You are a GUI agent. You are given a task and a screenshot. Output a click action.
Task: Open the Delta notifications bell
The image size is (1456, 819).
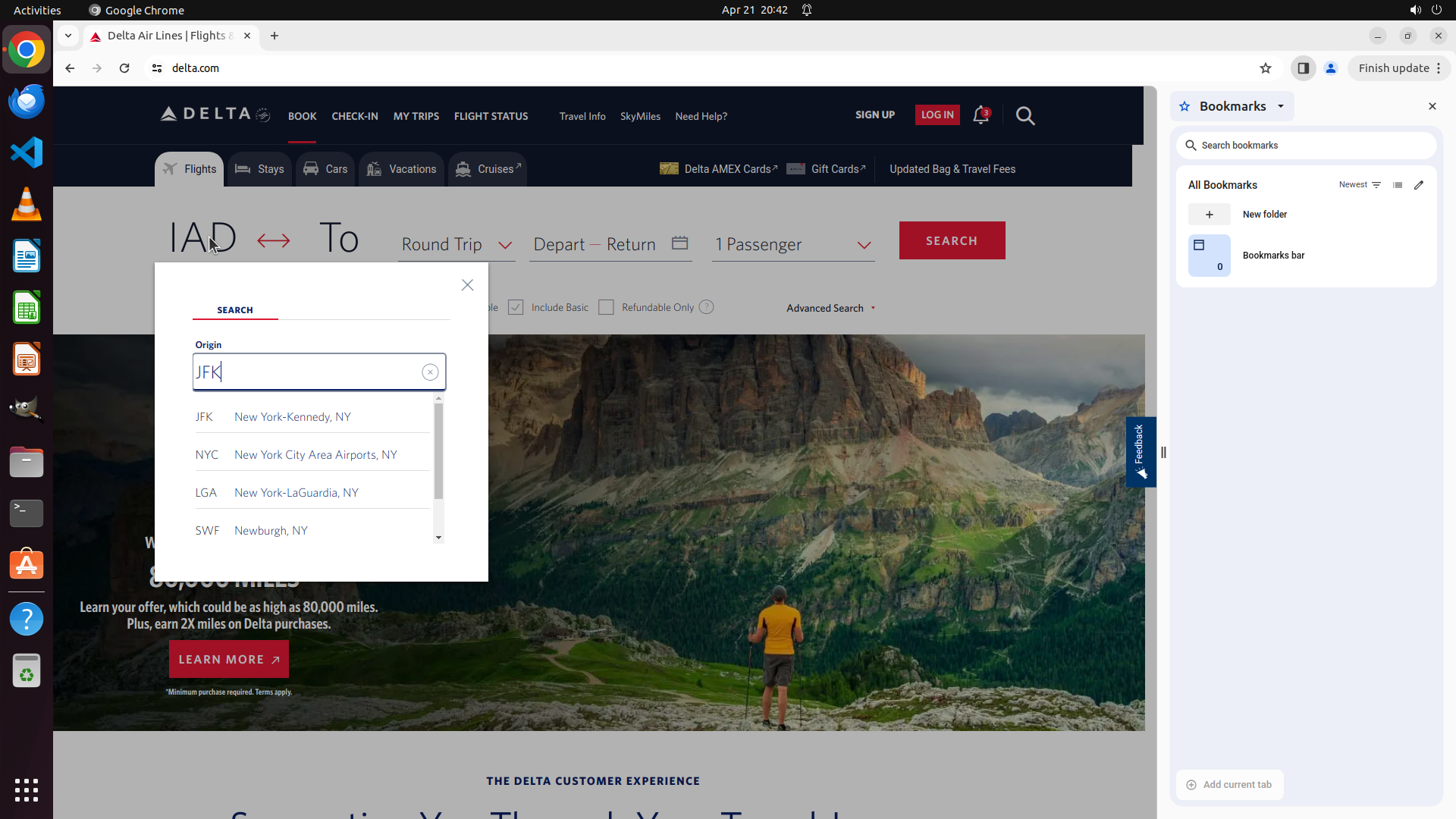click(x=981, y=115)
